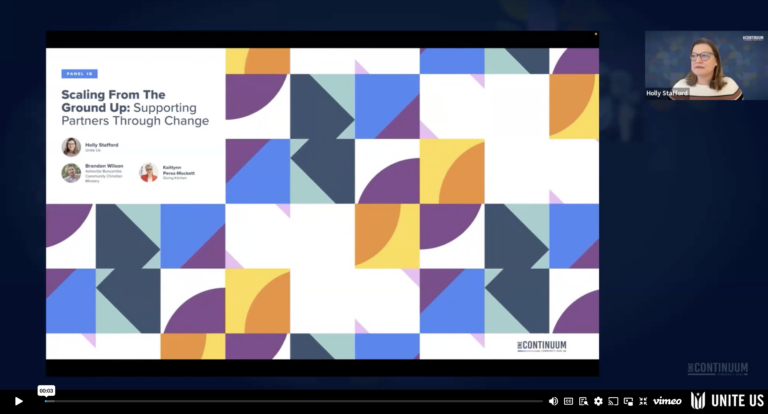The height and width of the screenshot is (414, 768).
Task: Open the transcript search icon
Action: pyautogui.click(x=583, y=401)
